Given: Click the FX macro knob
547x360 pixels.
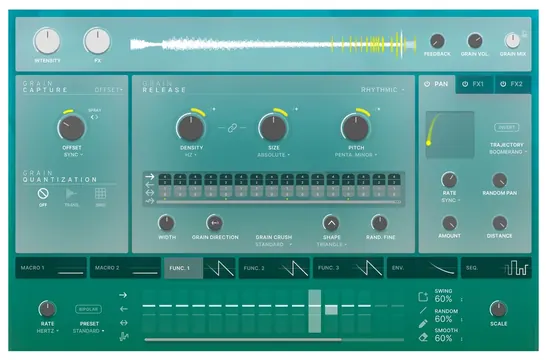Looking at the screenshot, I should click(x=97, y=41).
